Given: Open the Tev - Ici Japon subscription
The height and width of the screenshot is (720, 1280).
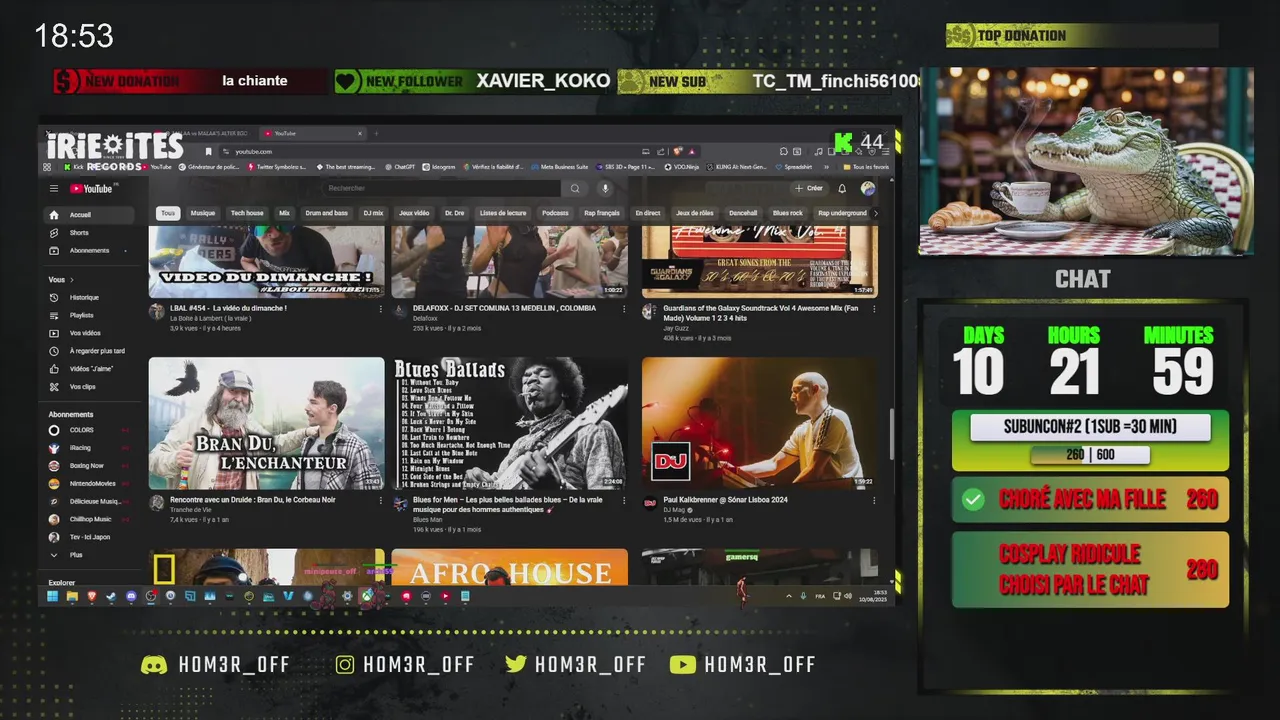Looking at the screenshot, I should pyautogui.click(x=90, y=537).
